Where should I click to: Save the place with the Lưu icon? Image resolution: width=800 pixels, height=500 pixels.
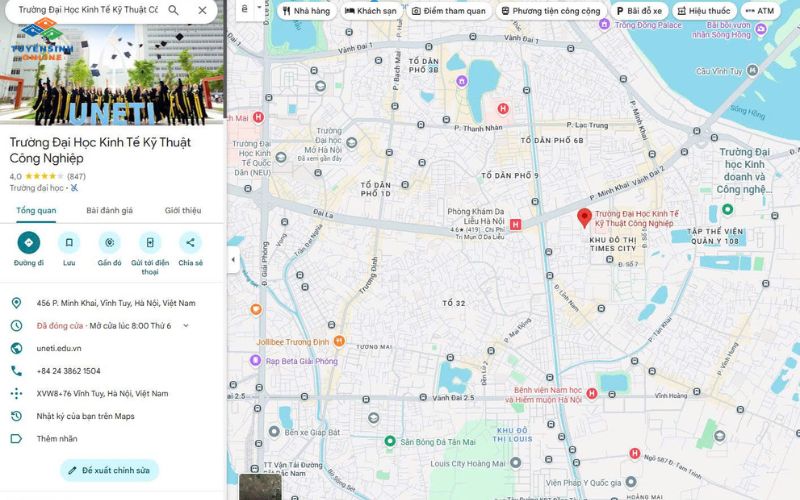(x=69, y=243)
